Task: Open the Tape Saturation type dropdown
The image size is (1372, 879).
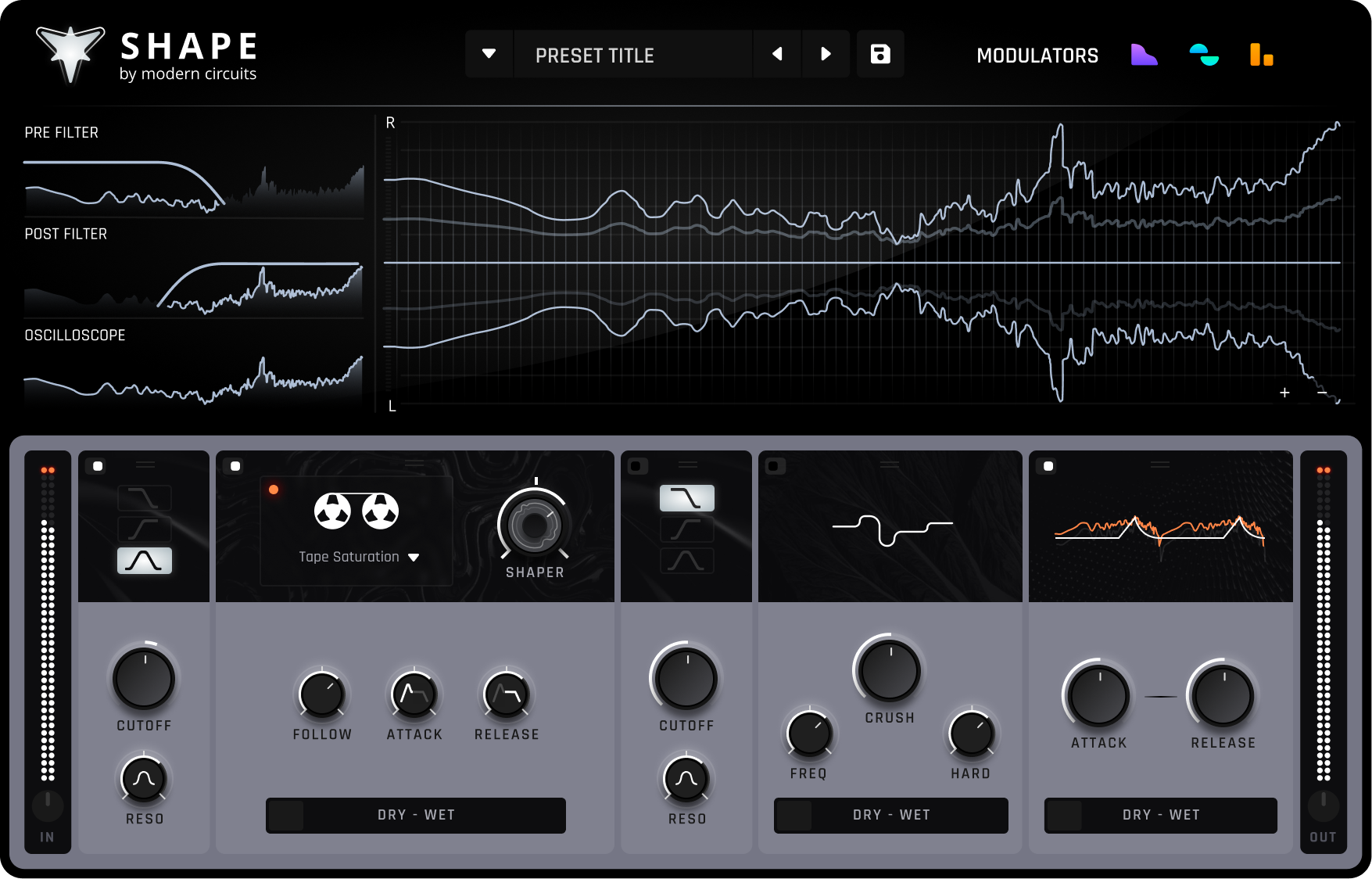Action: tap(359, 557)
